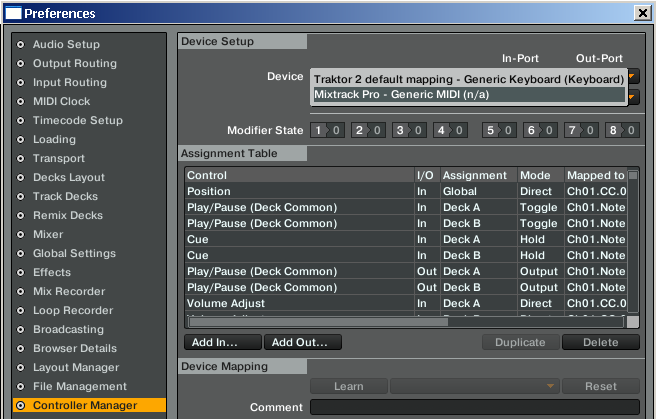Select Remix Decks preferences
This screenshot has height=419, width=656.
(x=67, y=216)
